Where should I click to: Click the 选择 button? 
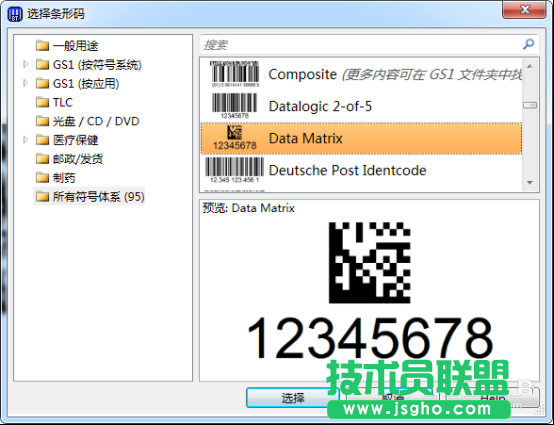point(293,398)
